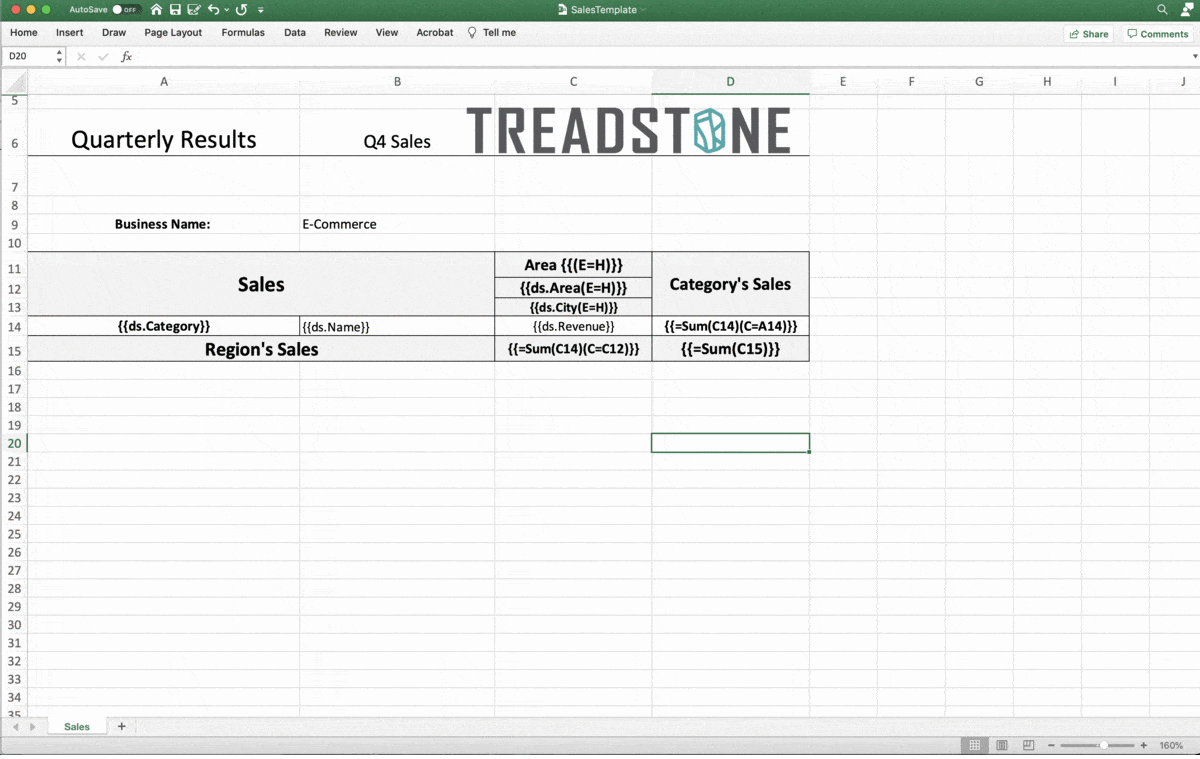1200x759 pixels.
Task: Open Search from the title bar
Action: tap(1161, 9)
